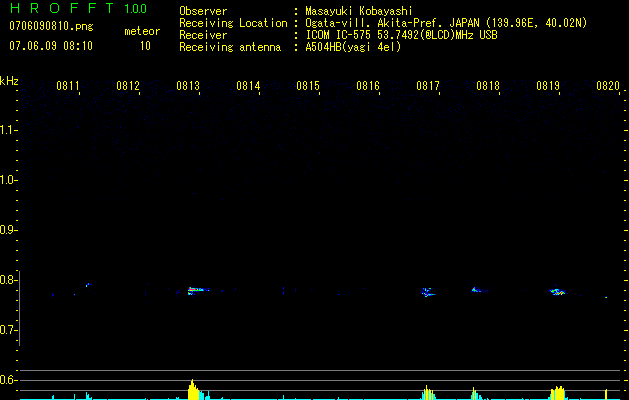
Task: Click the 0819 time axis marker
Action: (548, 86)
